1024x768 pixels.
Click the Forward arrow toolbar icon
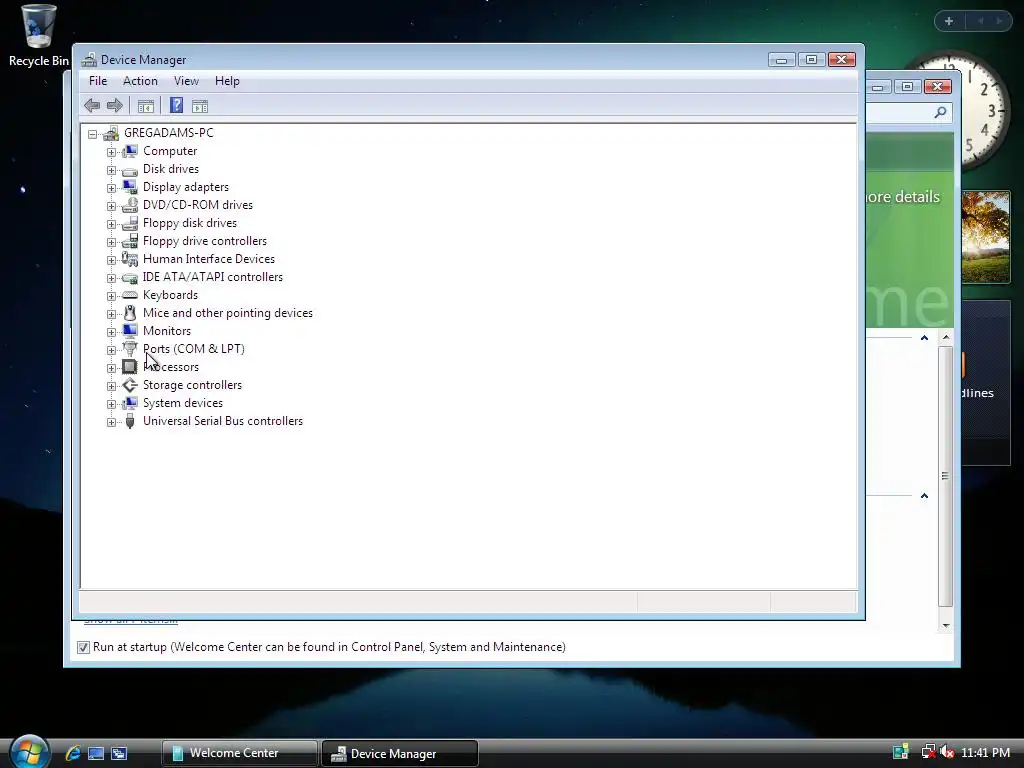pyautogui.click(x=115, y=105)
